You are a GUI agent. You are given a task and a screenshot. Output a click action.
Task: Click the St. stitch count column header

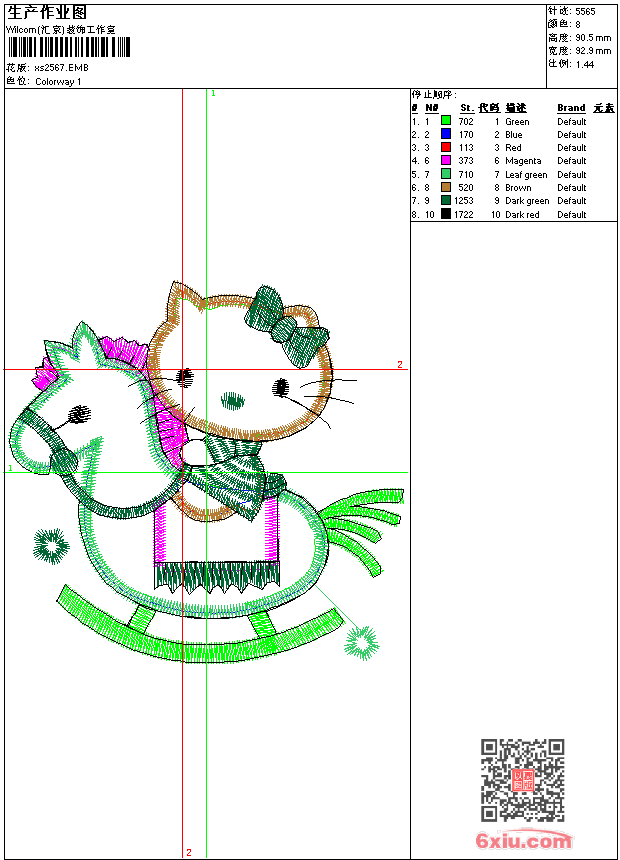(x=466, y=108)
